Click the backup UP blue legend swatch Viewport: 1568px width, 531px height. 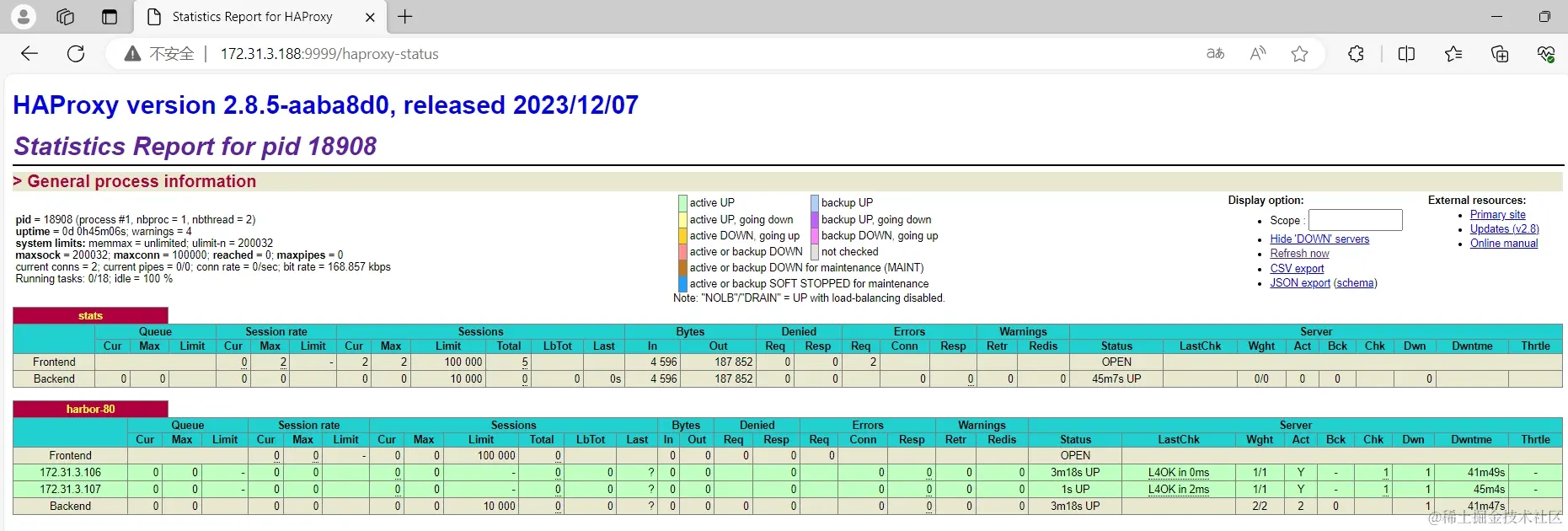click(x=815, y=203)
